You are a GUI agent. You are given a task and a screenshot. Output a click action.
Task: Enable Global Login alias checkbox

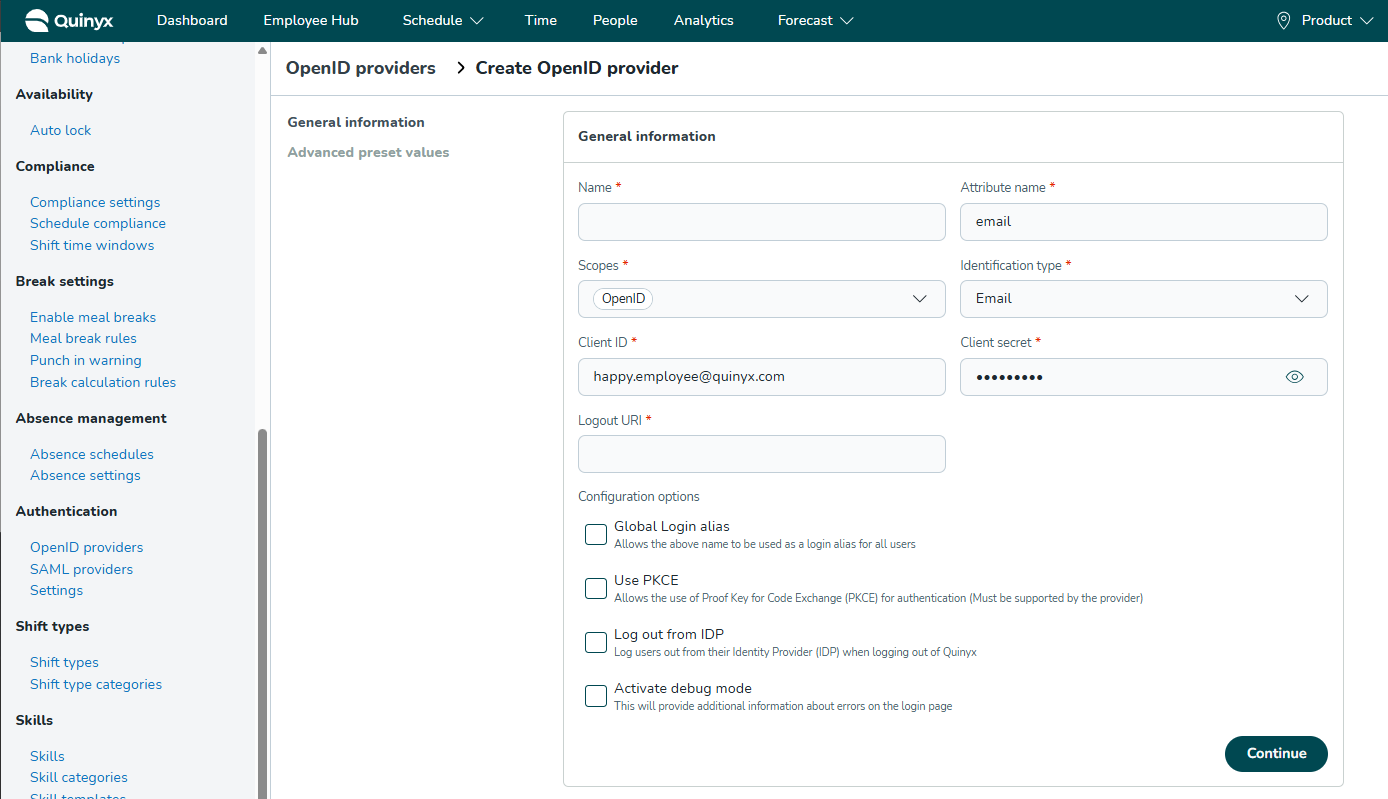pos(596,535)
